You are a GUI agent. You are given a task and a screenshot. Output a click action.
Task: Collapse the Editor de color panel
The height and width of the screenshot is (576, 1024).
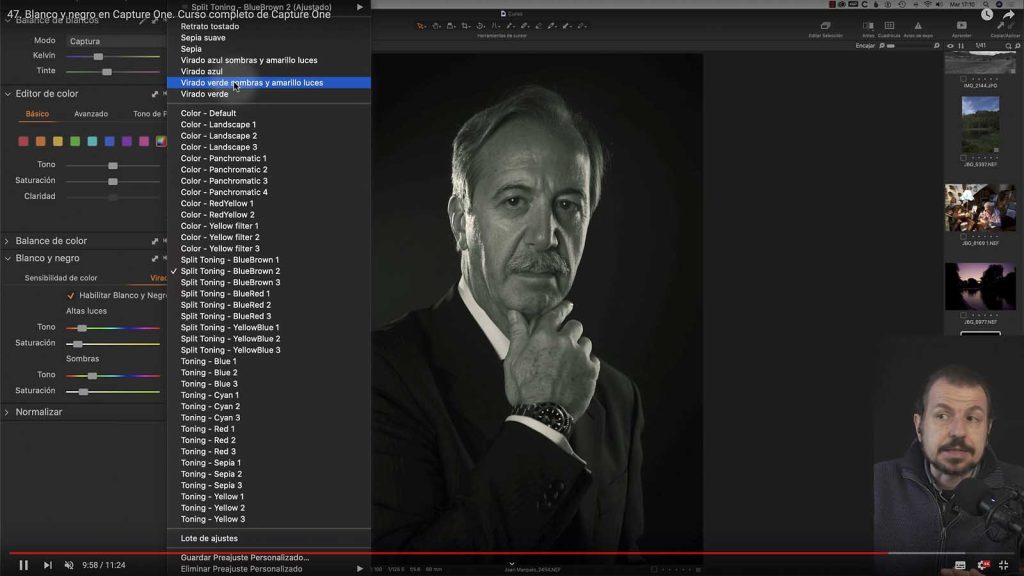coord(7,94)
